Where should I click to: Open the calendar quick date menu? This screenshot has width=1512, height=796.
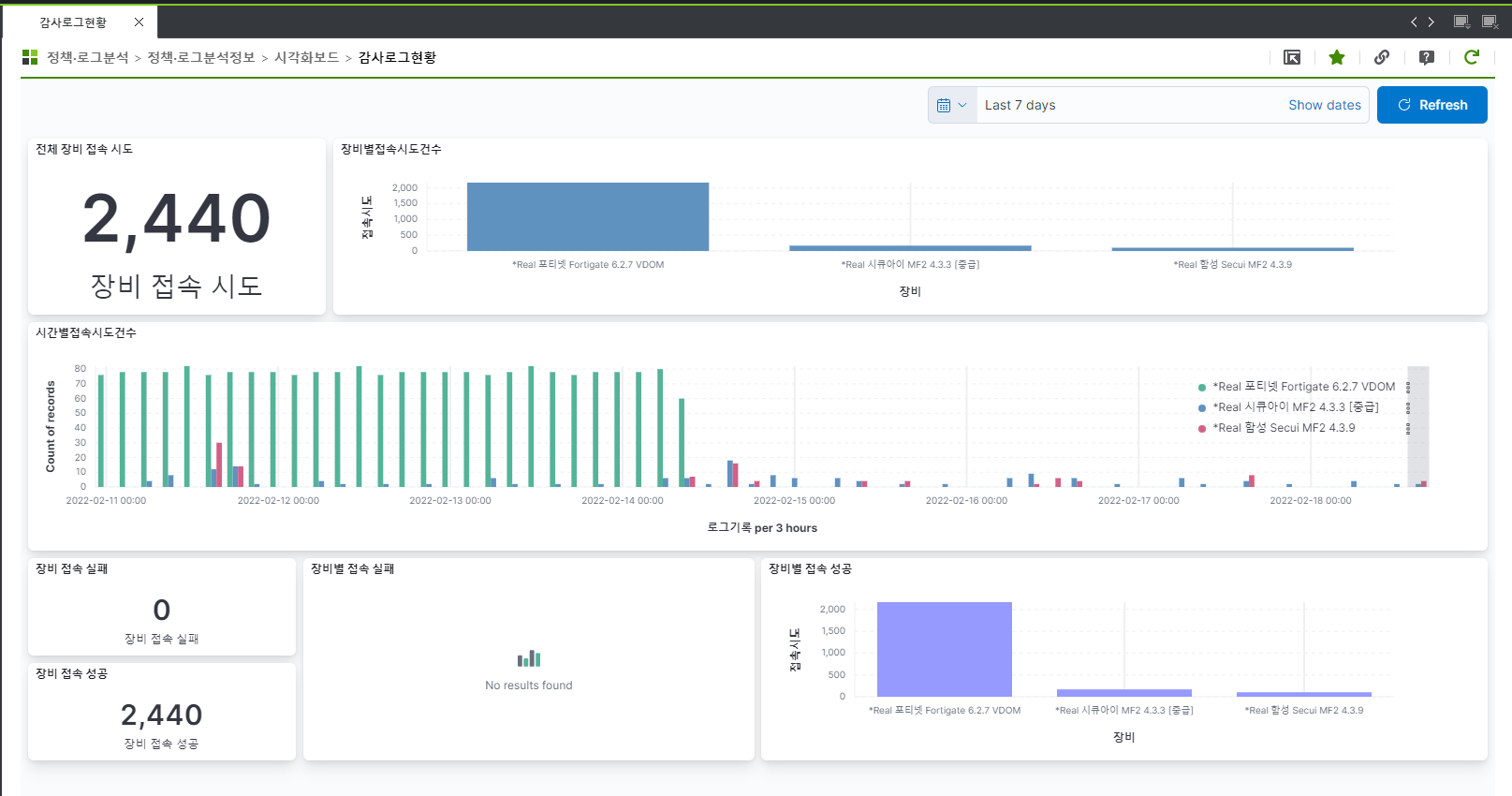coord(952,105)
